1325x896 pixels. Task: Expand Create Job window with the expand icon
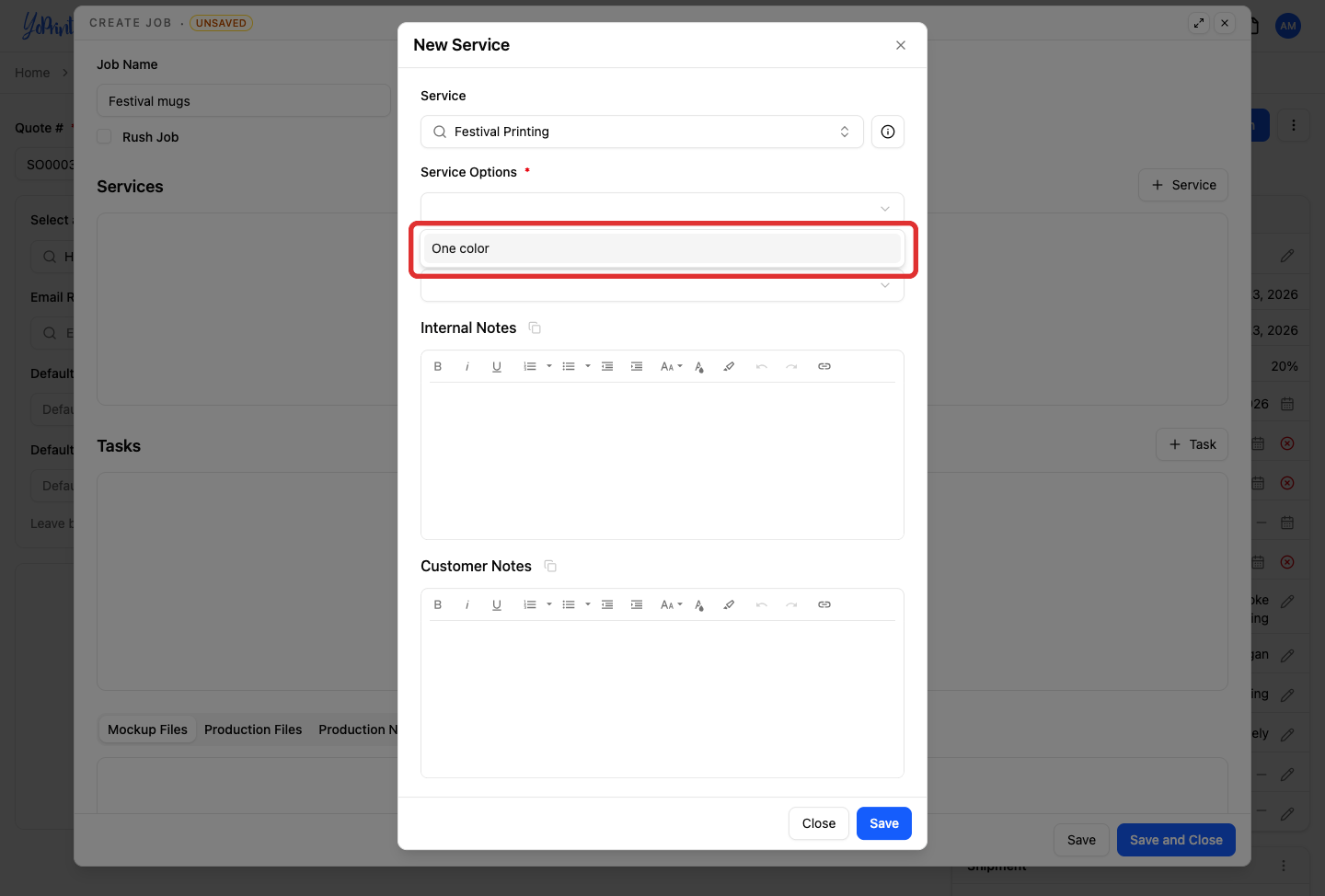(1199, 23)
